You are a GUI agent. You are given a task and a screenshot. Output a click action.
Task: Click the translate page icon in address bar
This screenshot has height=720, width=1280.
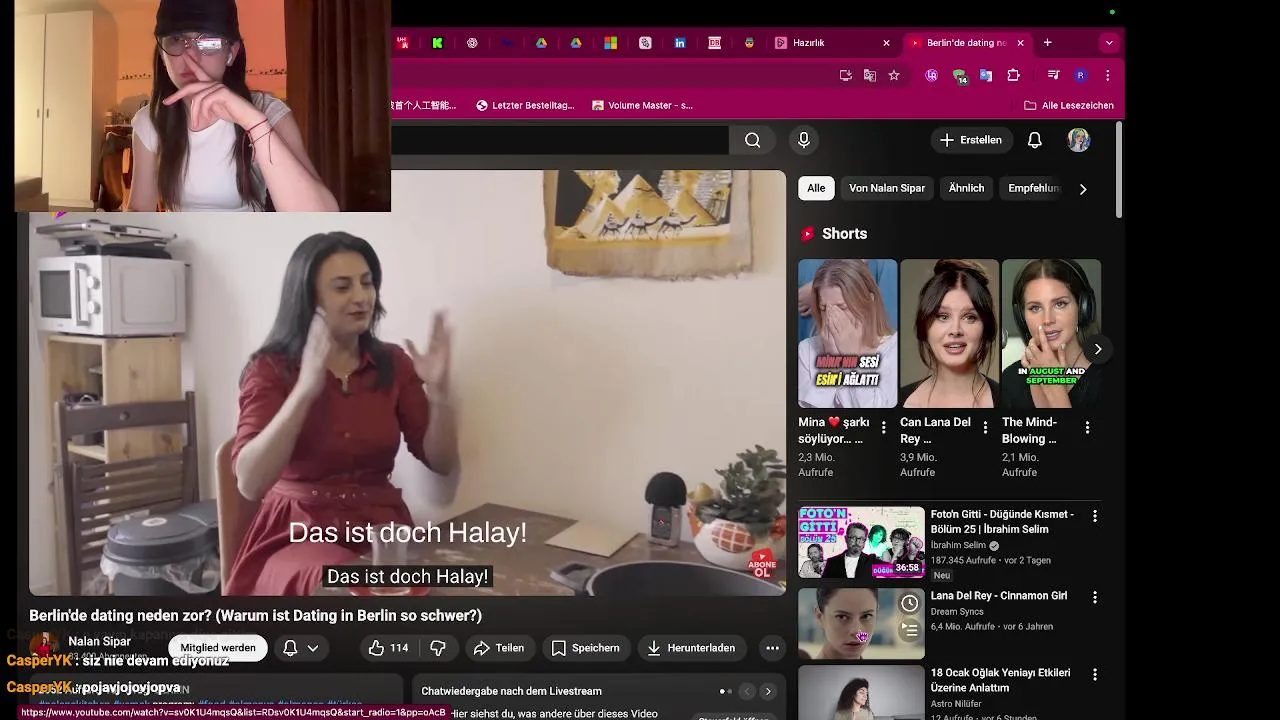870,75
